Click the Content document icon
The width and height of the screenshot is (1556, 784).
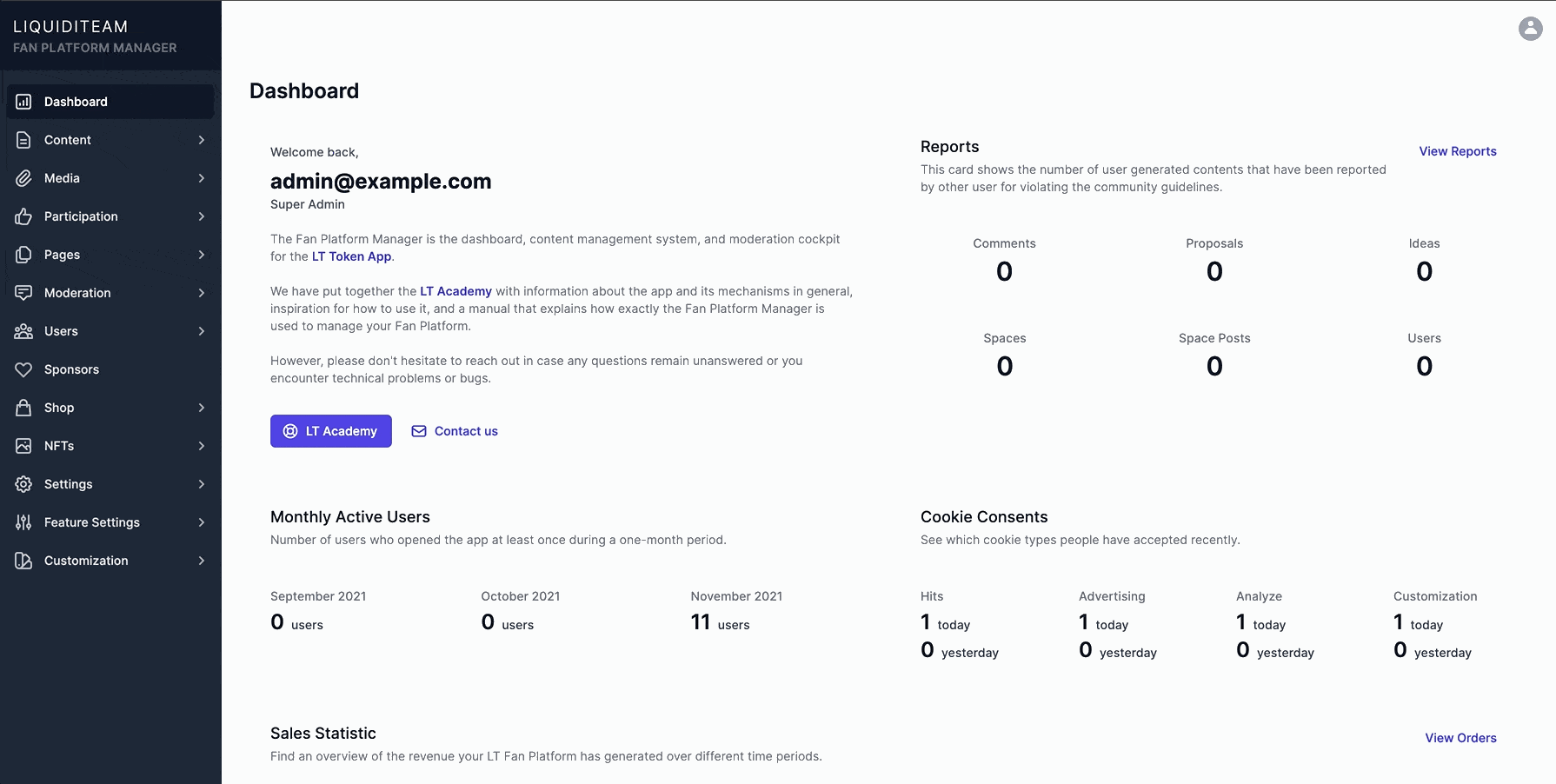[x=23, y=140]
